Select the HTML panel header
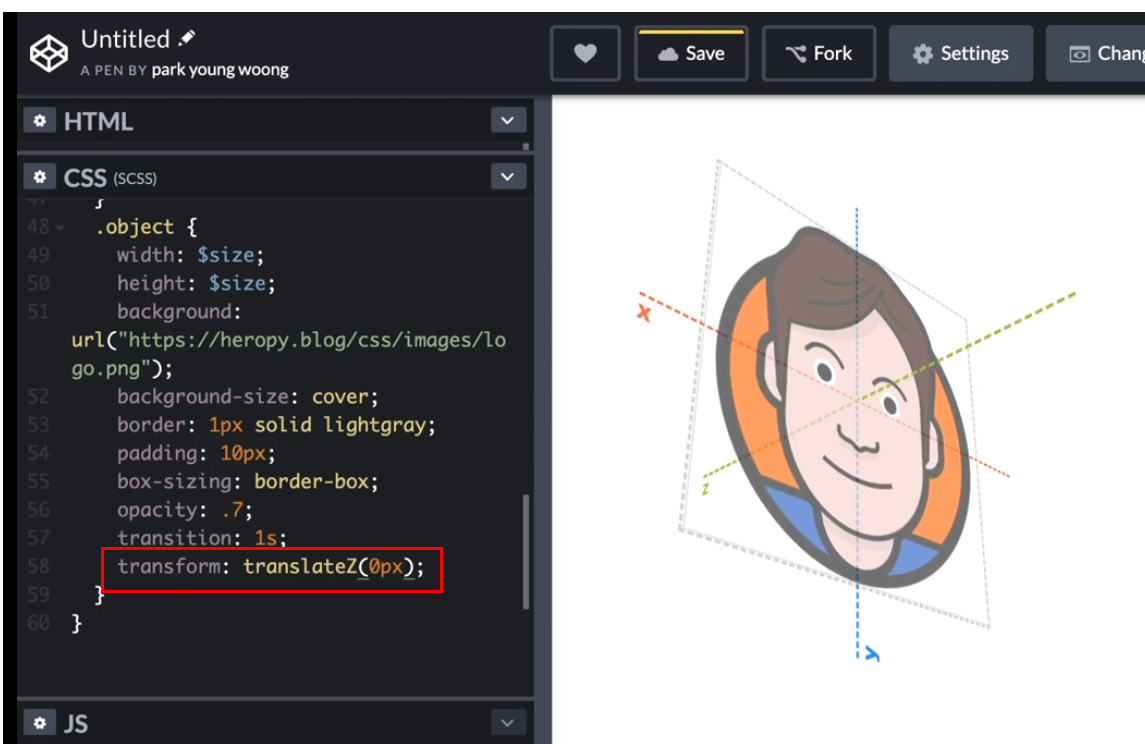The height and width of the screenshot is (744, 1145). click(x=99, y=121)
